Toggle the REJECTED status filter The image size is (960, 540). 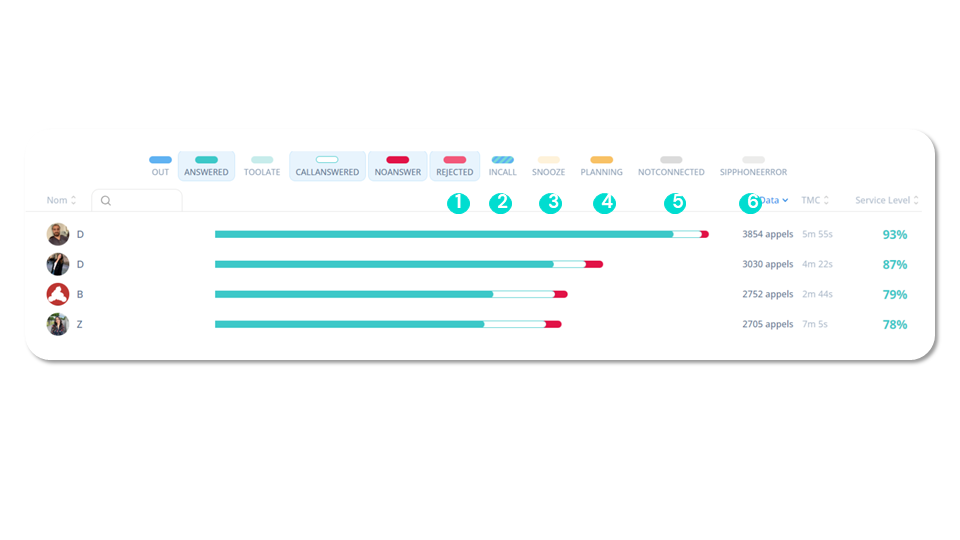point(455,166)
